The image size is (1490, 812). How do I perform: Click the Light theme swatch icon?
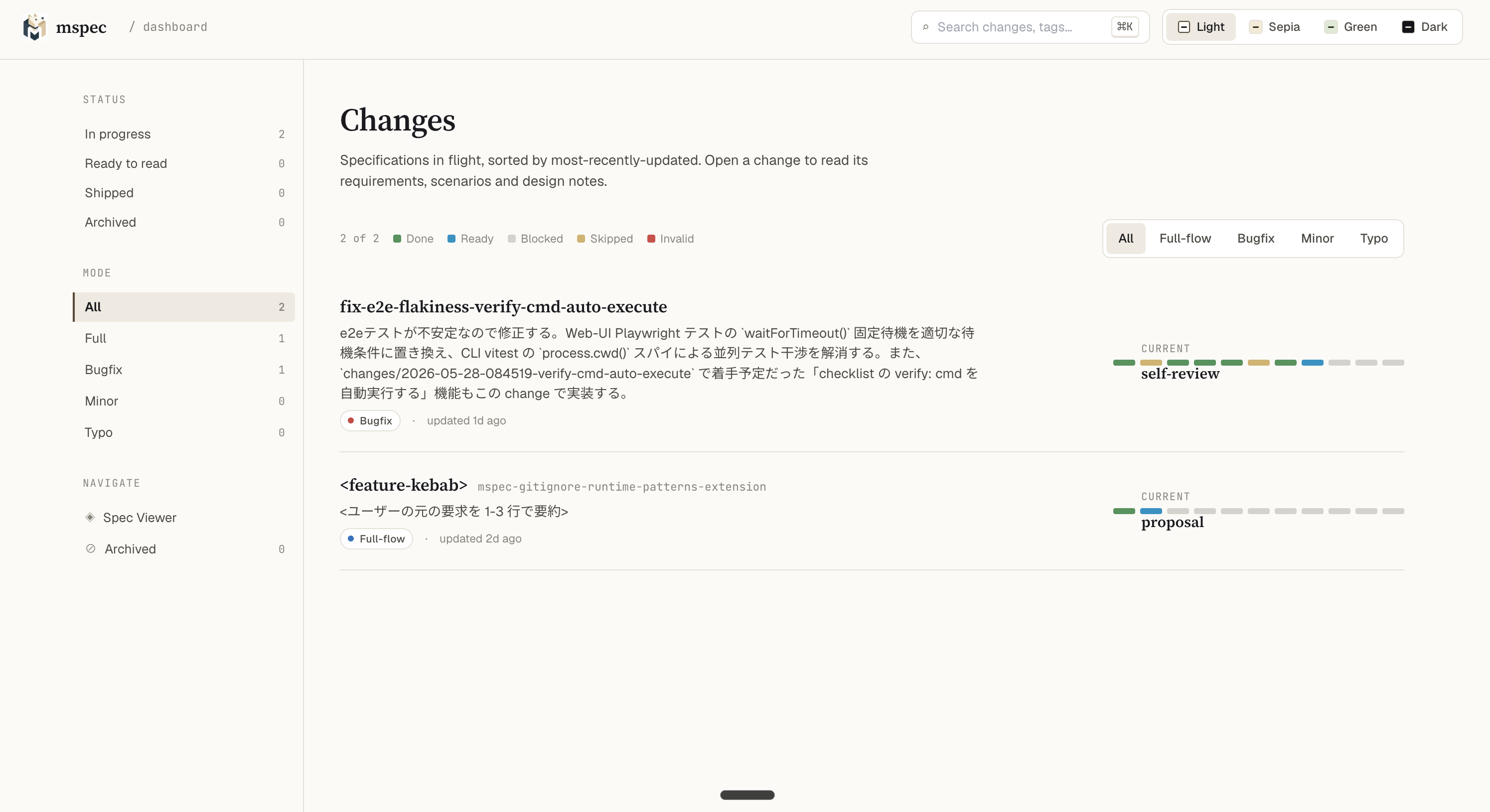click(1184, 27)
